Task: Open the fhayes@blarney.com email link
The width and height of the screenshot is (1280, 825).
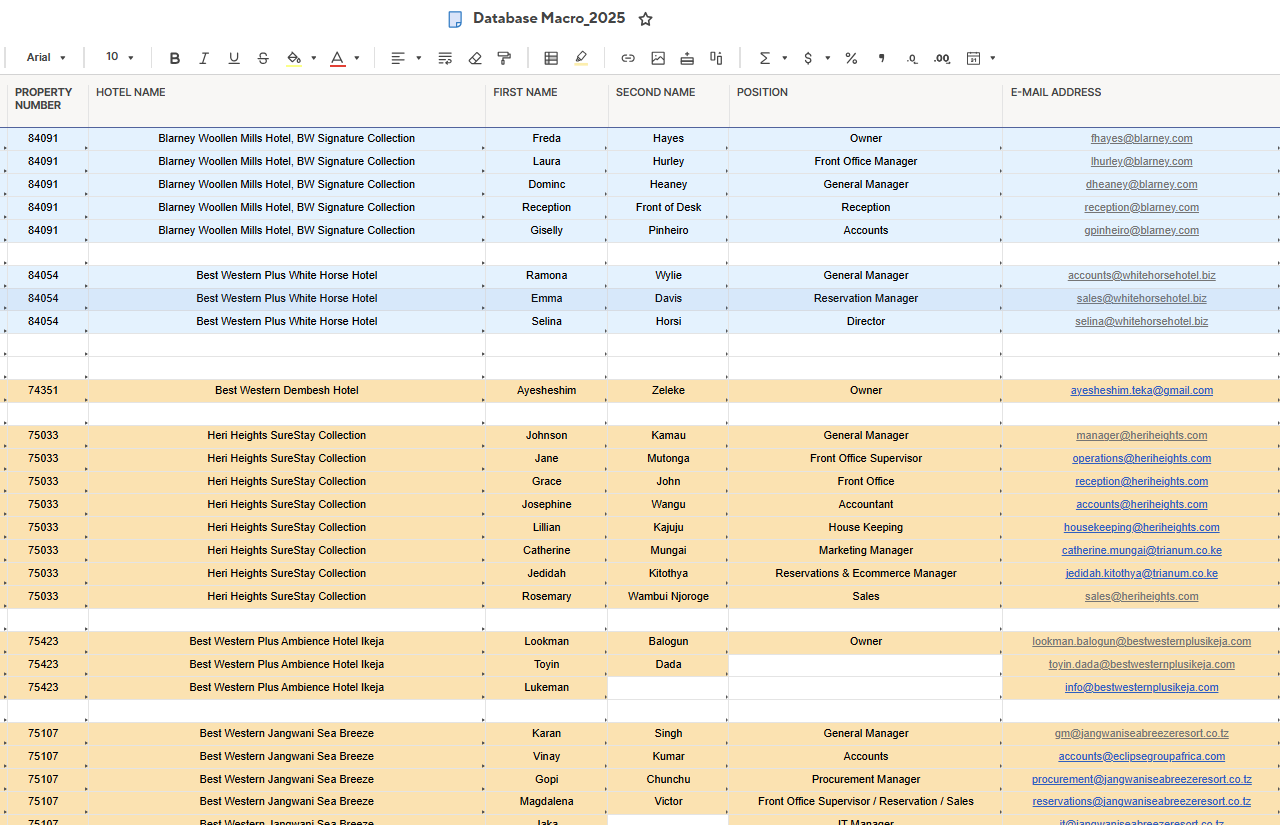Action: [x=1141, y=139]
